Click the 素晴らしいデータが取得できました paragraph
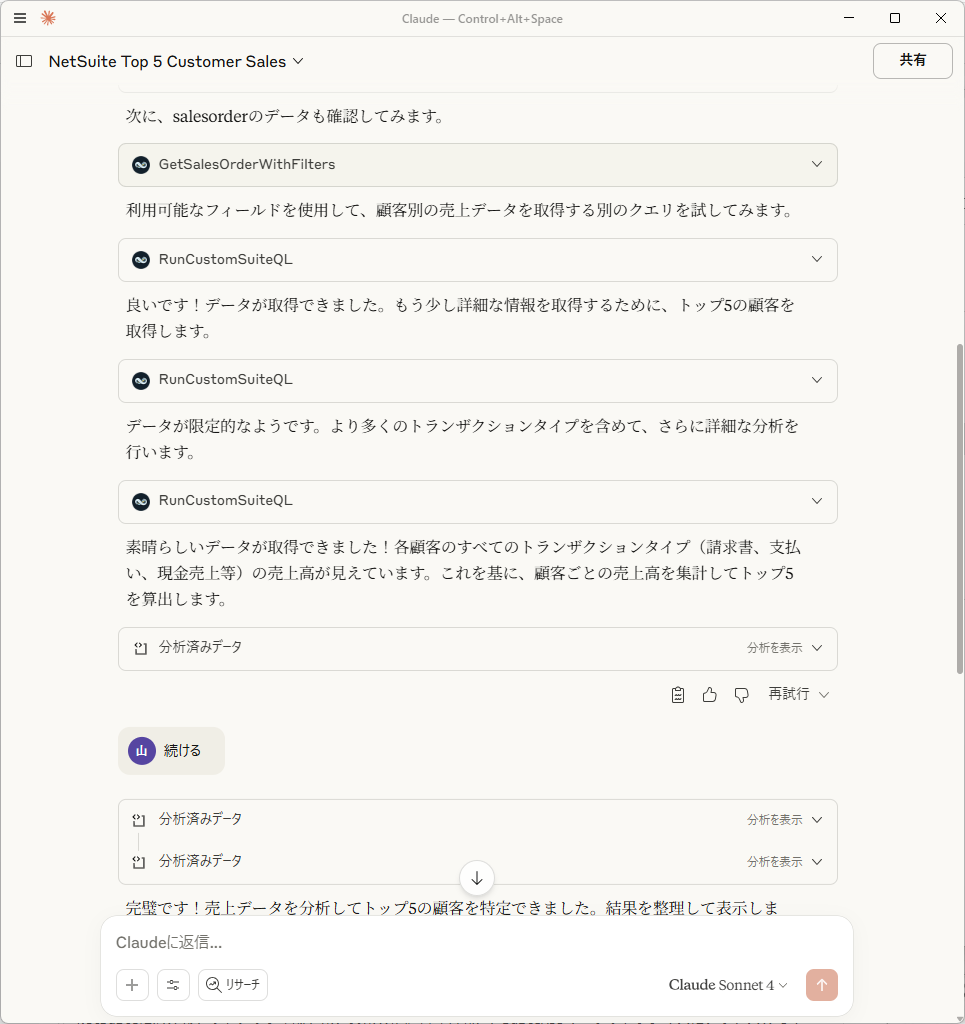The image size is (965, 1024). pos(463,573)
